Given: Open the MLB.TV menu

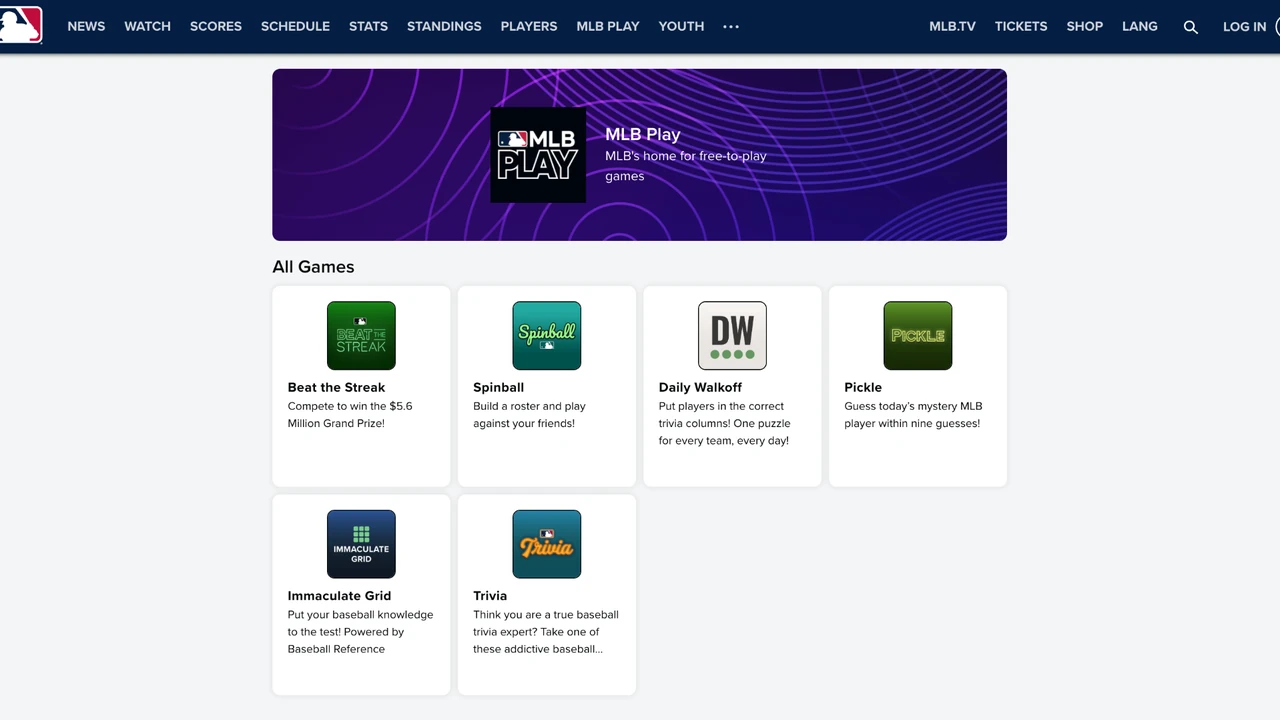Looking at the screenshot, I should 952,26.
